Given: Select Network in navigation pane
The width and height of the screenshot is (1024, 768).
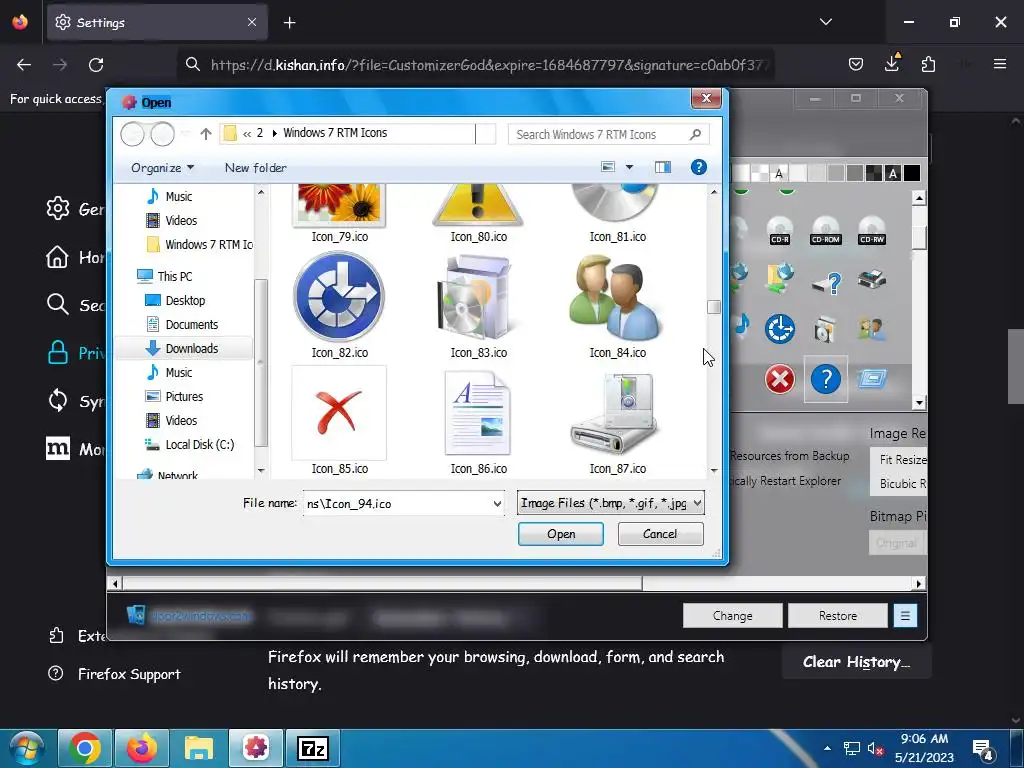Looking at the screenshot, I should 167,475.
